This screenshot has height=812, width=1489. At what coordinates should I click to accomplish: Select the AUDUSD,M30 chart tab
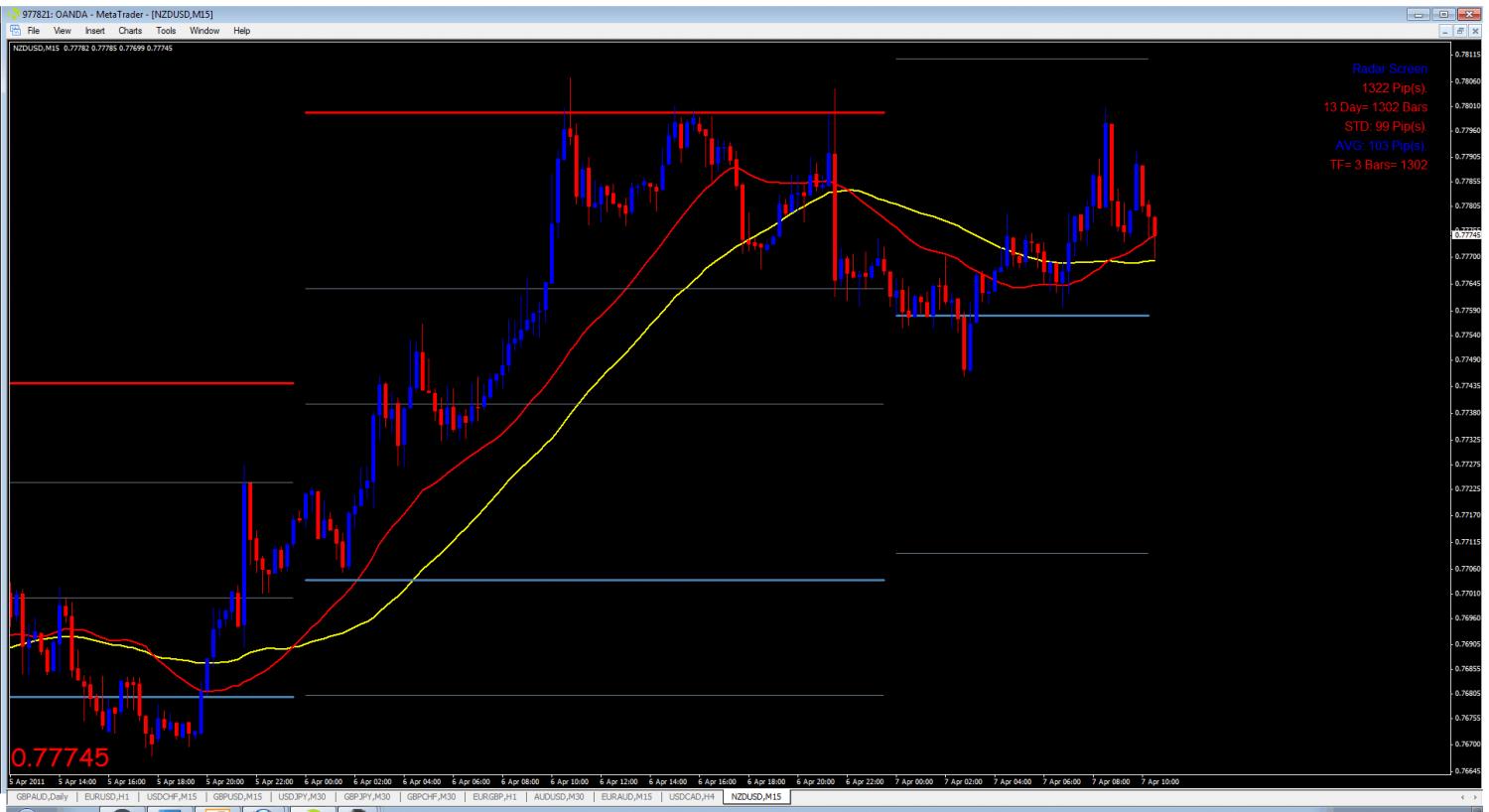[560, 796]
